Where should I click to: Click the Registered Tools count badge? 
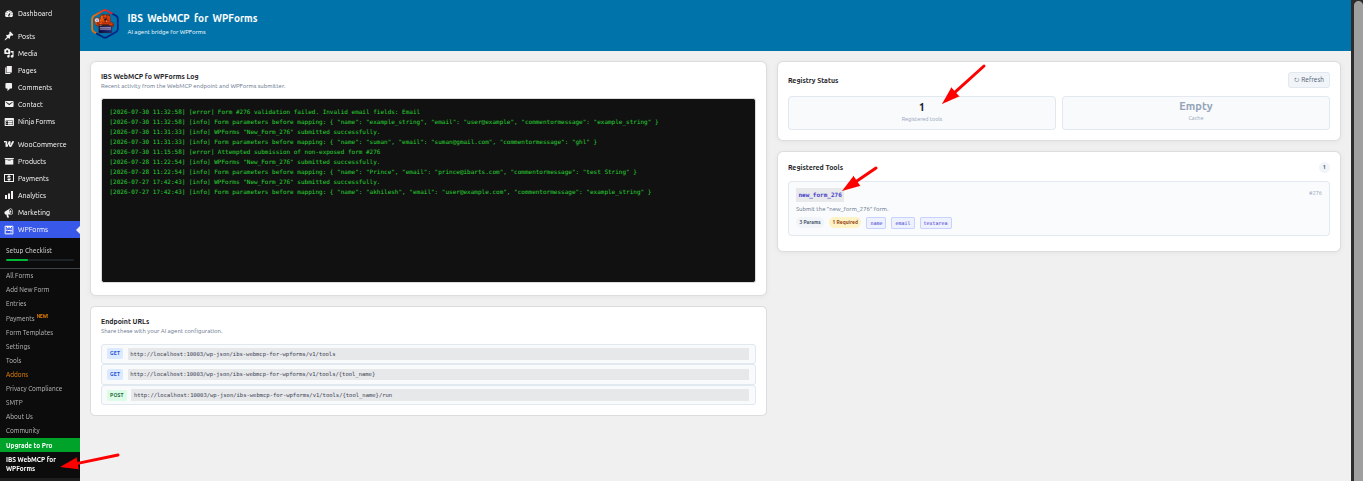click(x=1324, y=168)
